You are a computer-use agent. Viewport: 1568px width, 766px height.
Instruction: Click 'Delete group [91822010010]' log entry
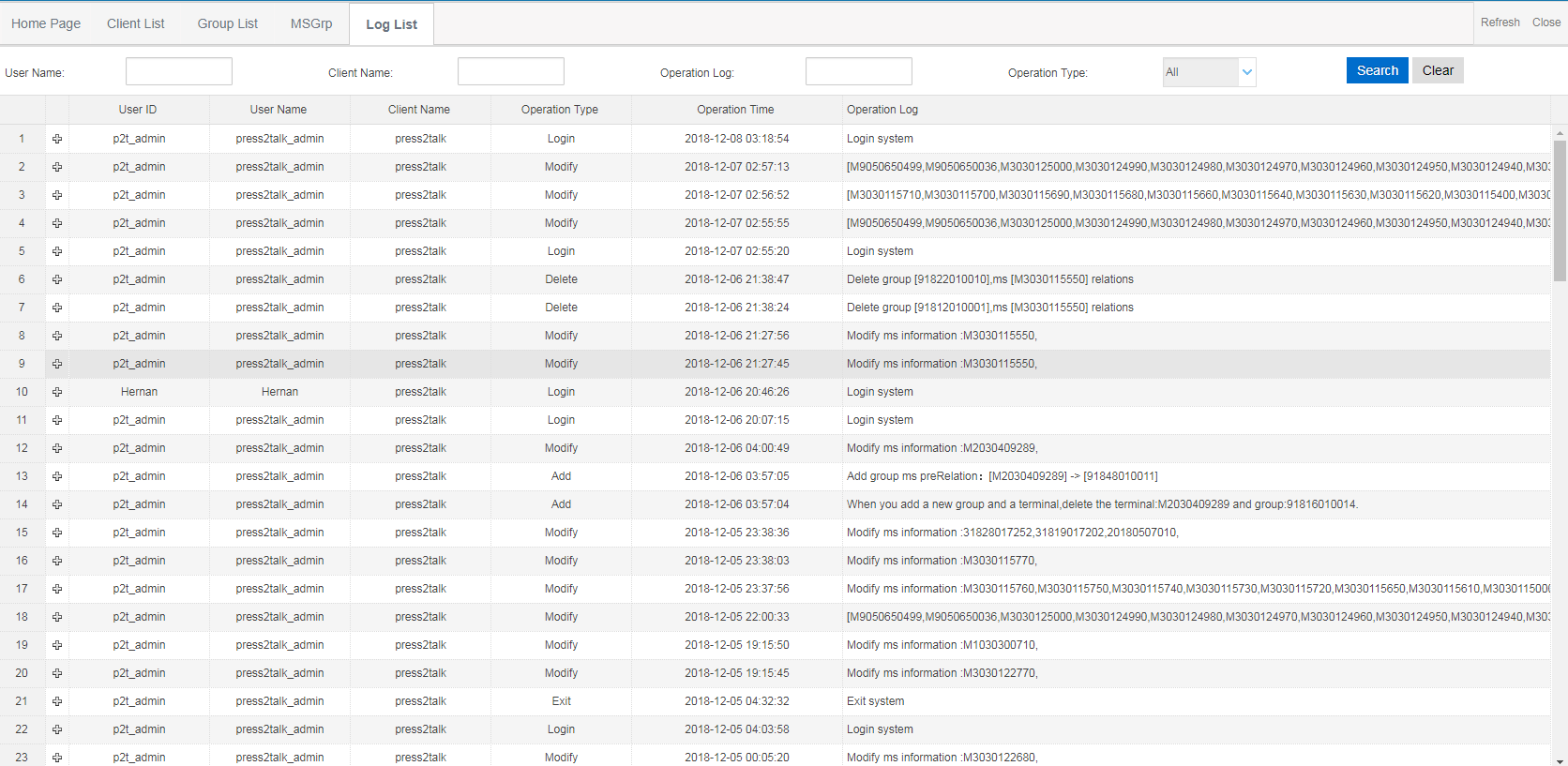pyautogui.click(x=990, y=279)
